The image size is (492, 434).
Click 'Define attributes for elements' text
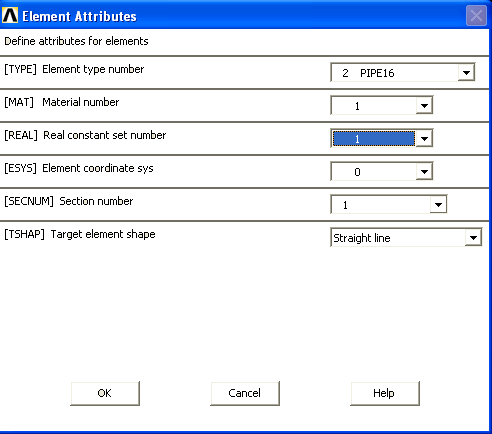(x=76, y=41)
